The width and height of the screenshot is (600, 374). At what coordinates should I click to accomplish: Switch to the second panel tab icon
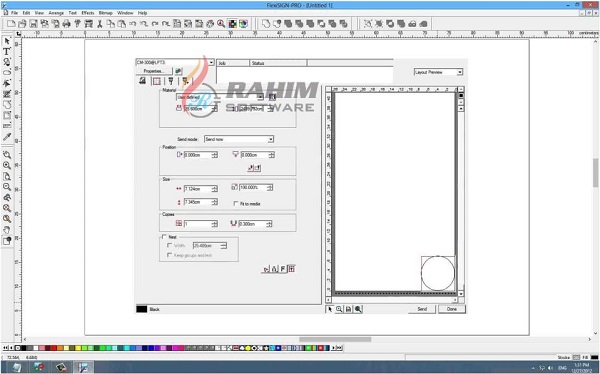click(x=157, y=81)
